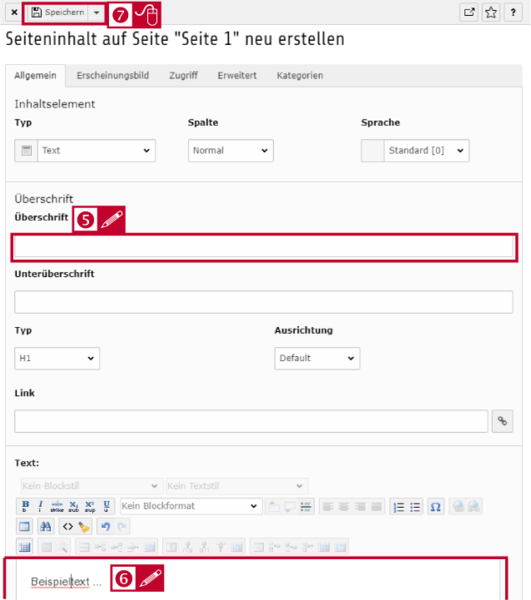
Task: Apply italic formatting in the text editor
Action: click(40, 506)
